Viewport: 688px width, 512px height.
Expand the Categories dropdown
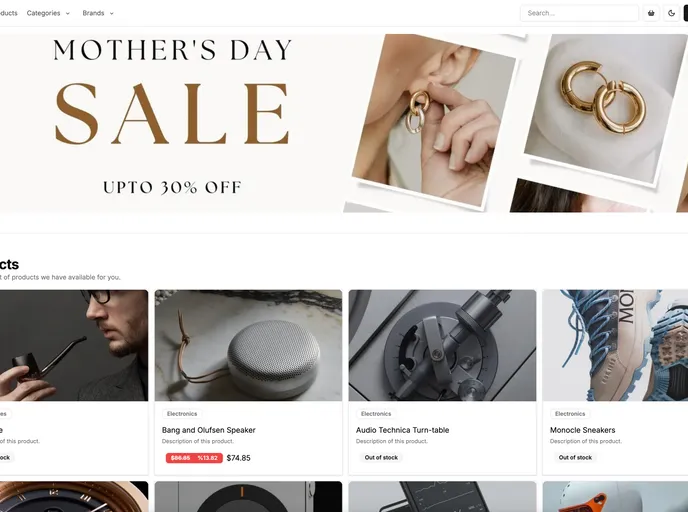[48, 13]
